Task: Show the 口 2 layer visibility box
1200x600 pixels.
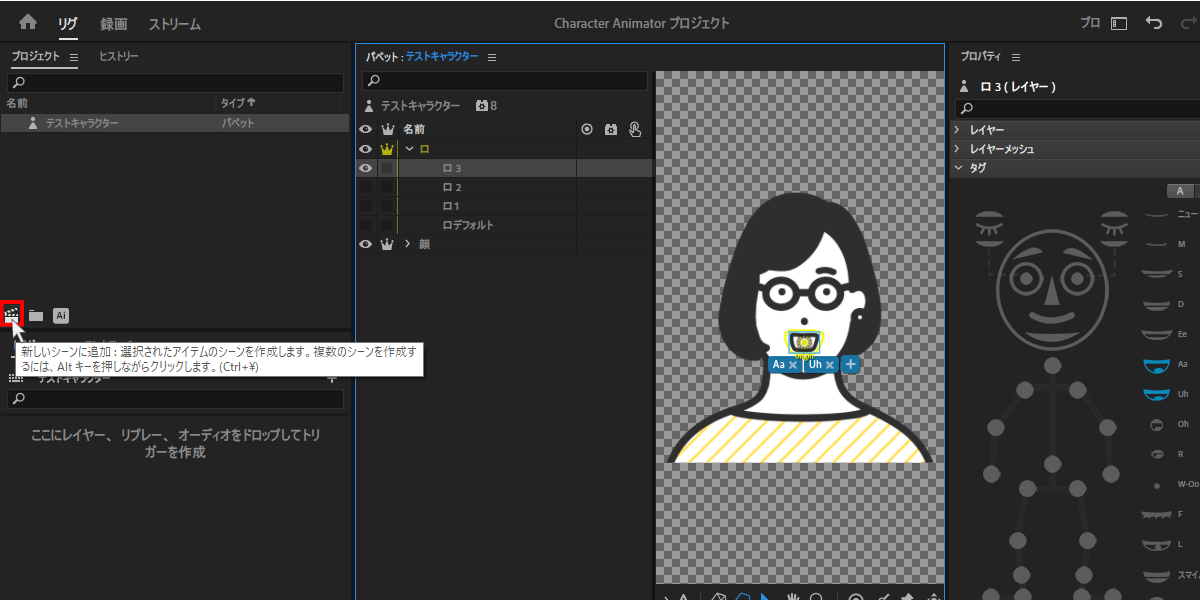Action: coord(366,187)
